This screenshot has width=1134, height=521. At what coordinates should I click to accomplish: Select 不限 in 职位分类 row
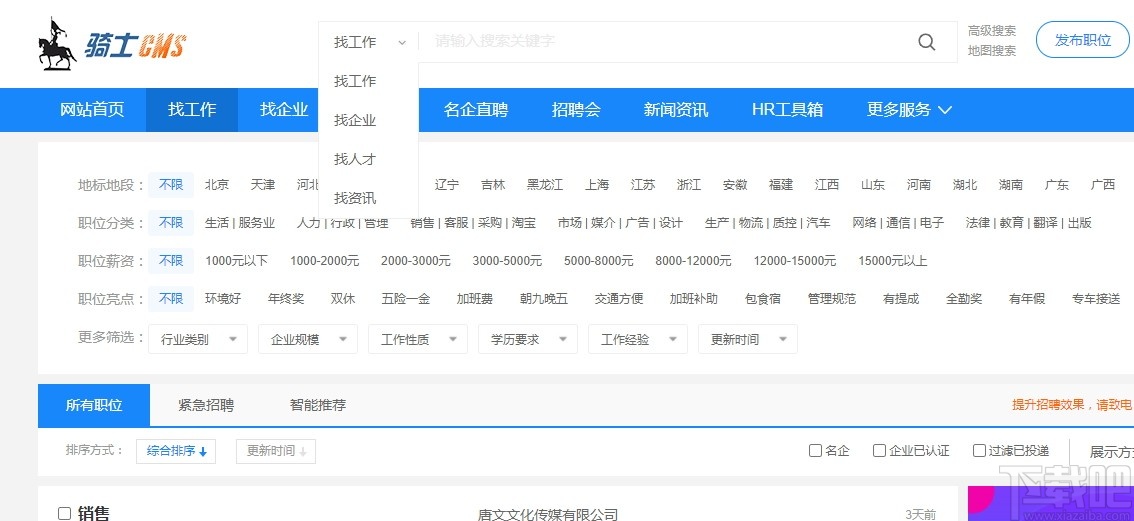tap(171, 223)
